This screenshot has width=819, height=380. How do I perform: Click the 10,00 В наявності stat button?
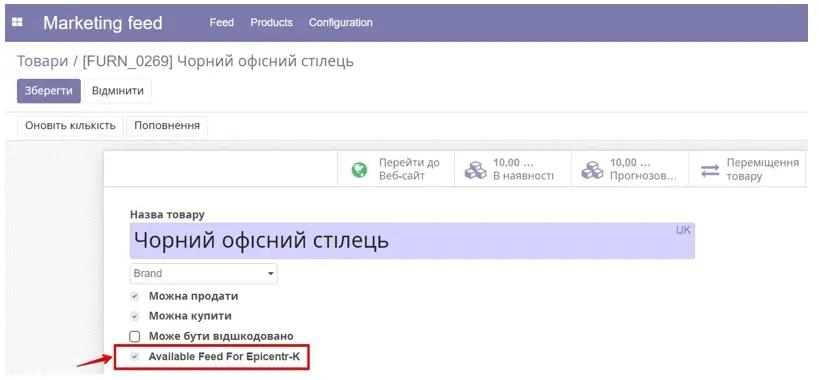pos(513,170)
